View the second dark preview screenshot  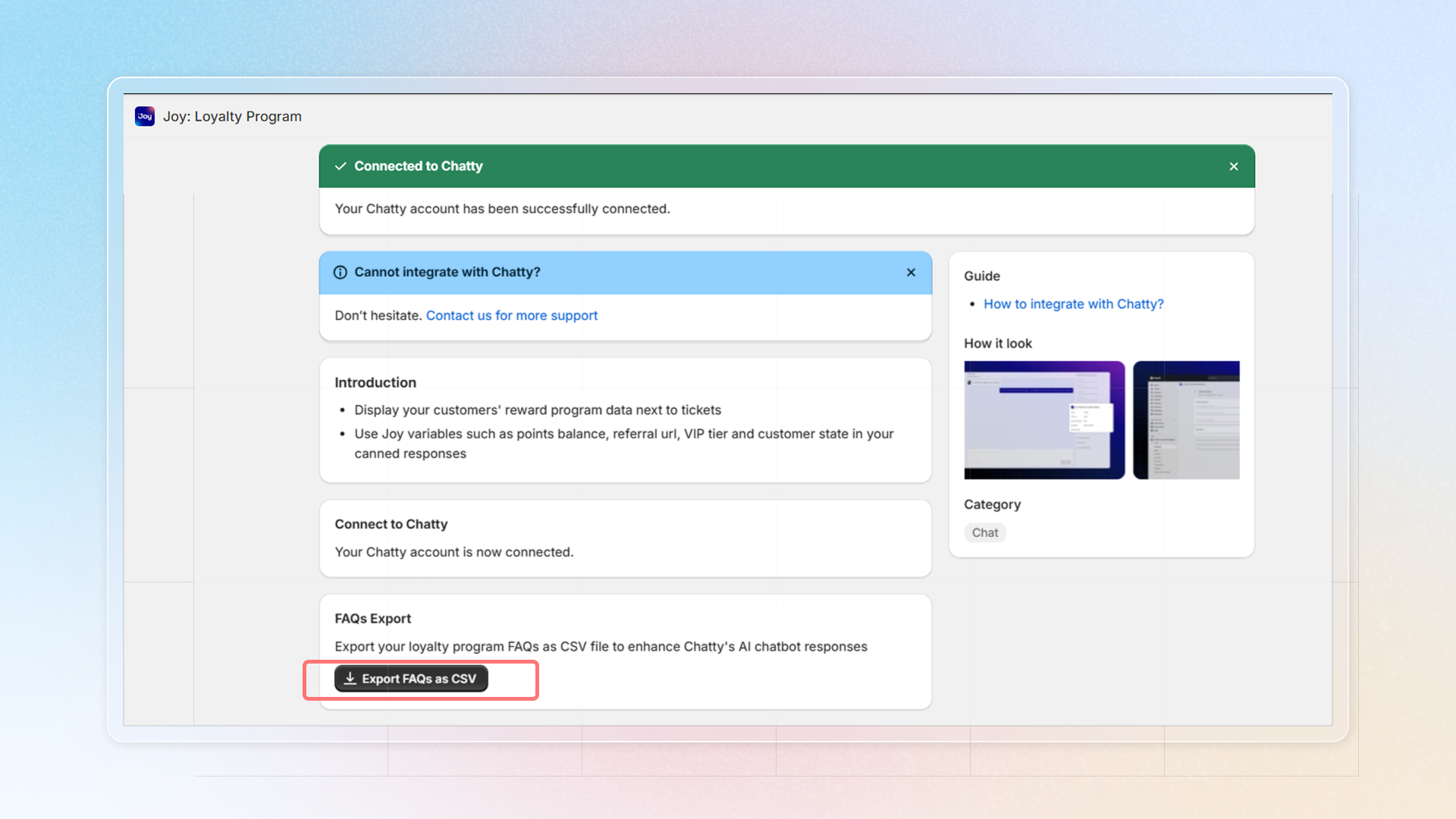(1186, 419)
